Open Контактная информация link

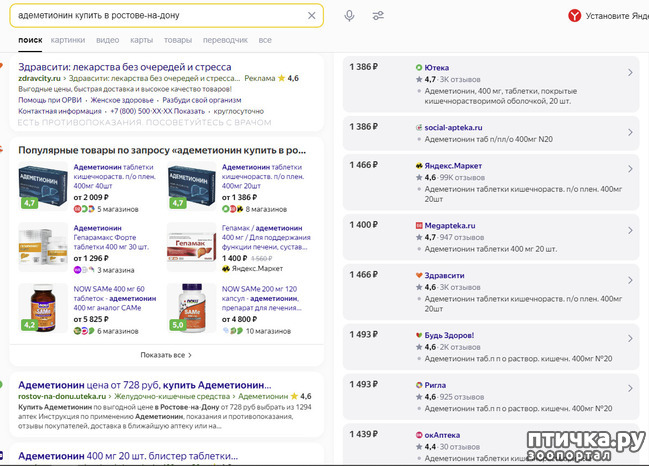point(60,111)
